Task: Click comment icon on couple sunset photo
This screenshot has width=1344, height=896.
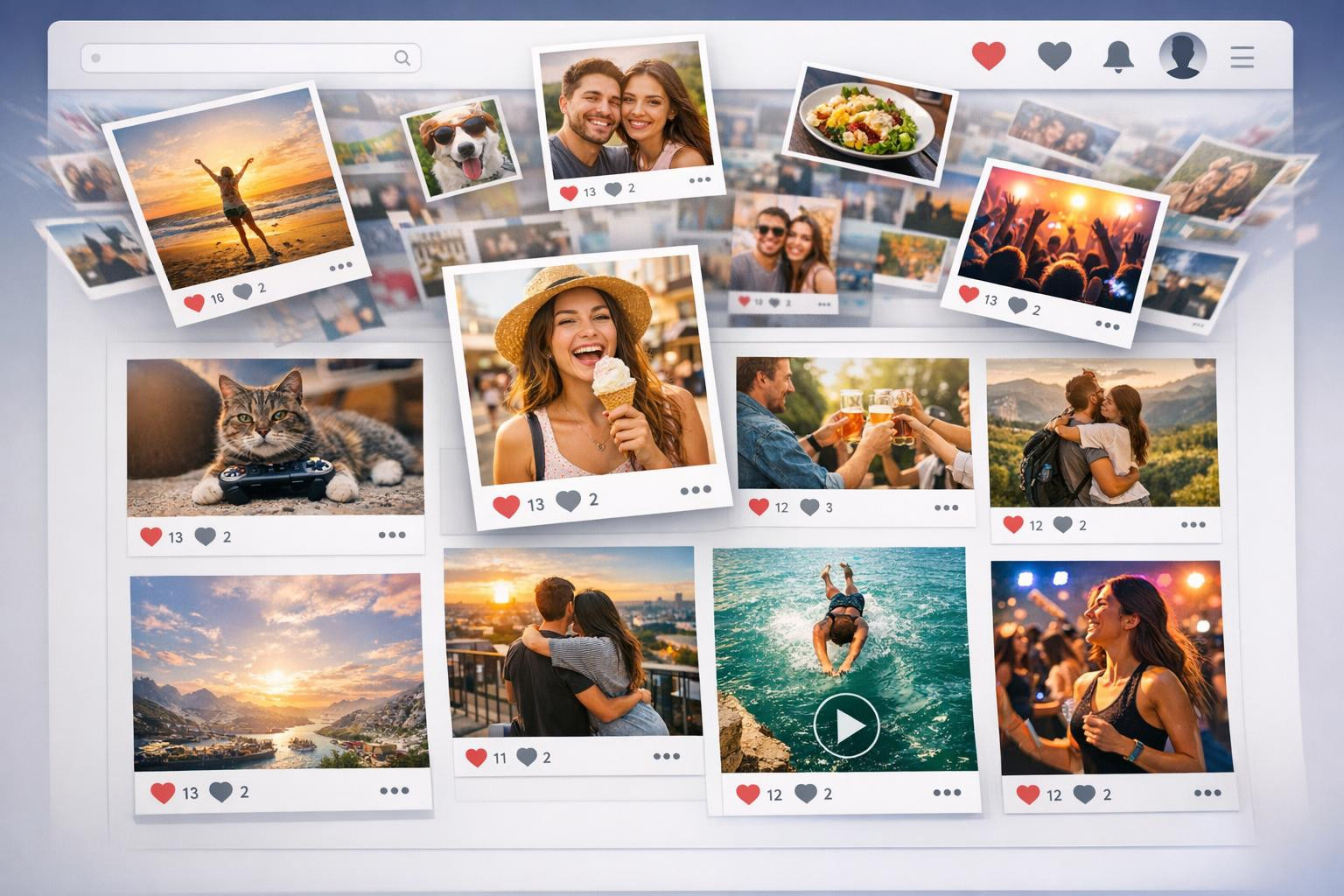Action: (x=527, y=757)
